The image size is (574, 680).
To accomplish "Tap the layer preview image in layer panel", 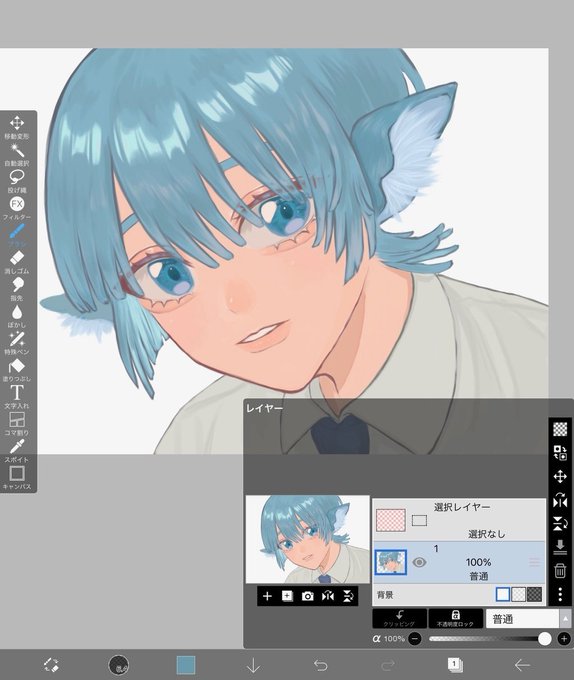I will coord(307,539).
